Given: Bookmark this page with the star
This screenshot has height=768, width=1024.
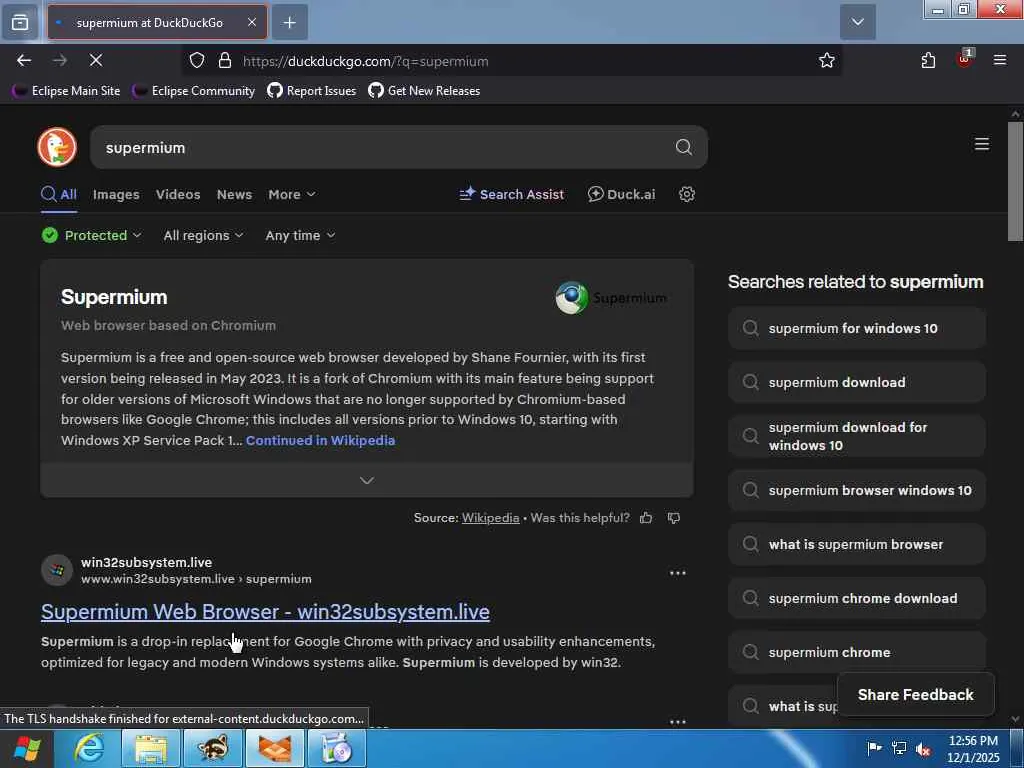Looking at the screenshot, I should pos(827,61).
